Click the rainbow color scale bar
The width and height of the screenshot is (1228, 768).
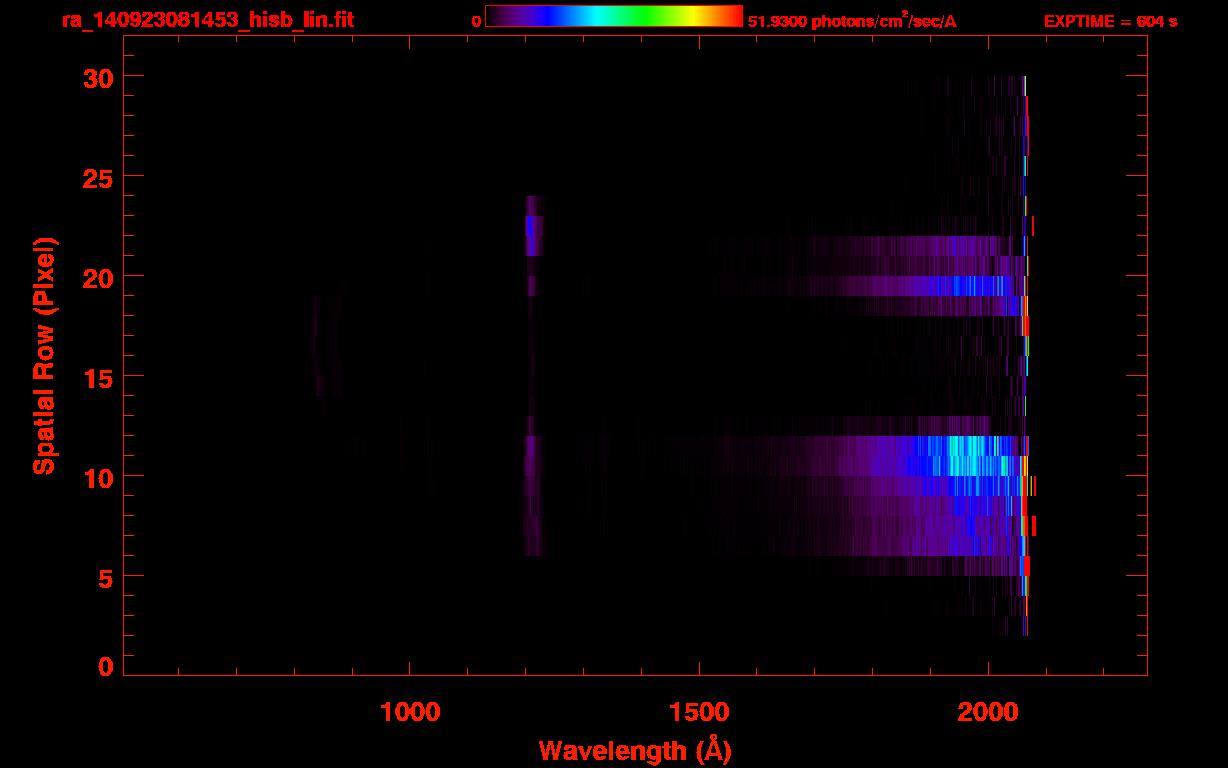(614, 16)
